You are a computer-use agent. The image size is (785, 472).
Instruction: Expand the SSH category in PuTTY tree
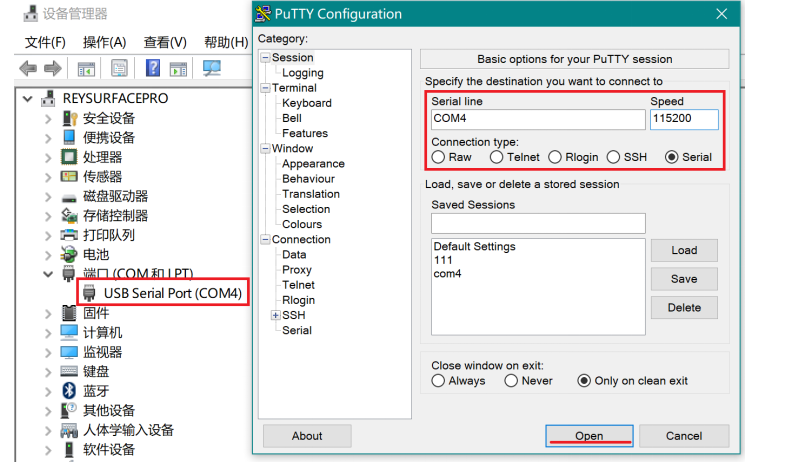click(276, 315)
